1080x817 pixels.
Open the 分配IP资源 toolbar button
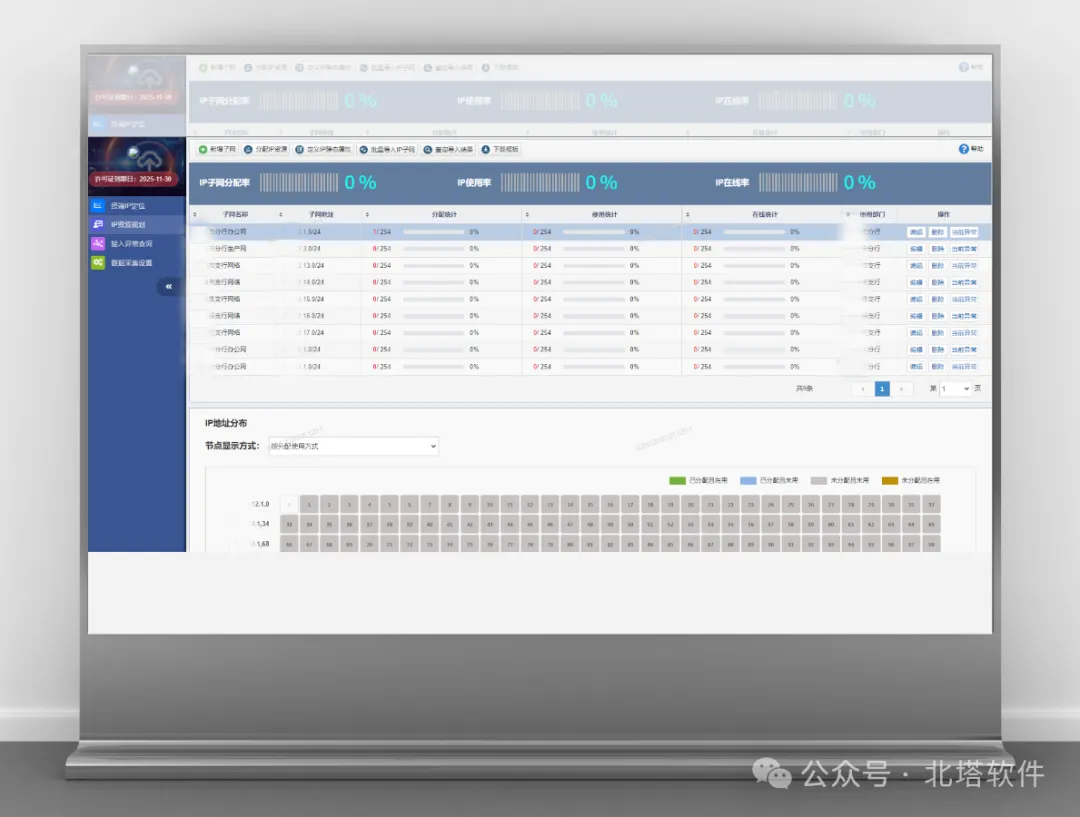click(x=265, y=149)
